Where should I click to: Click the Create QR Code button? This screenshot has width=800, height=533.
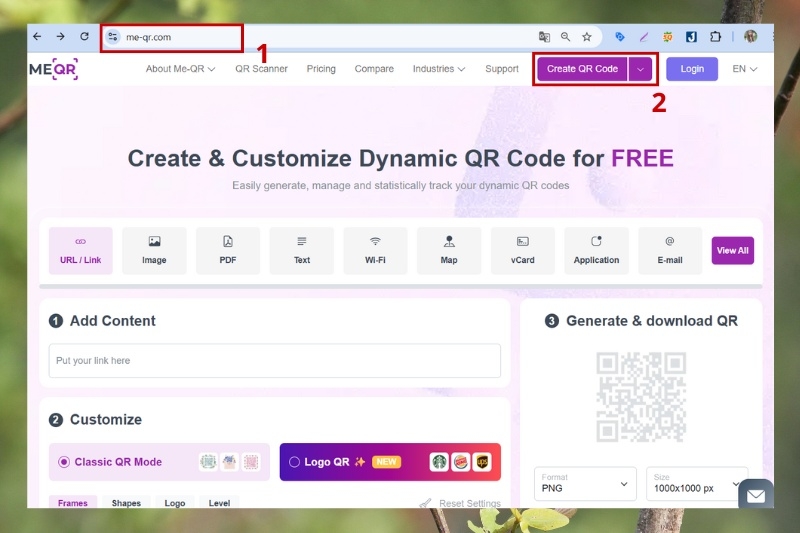click(x=582, y=69)
